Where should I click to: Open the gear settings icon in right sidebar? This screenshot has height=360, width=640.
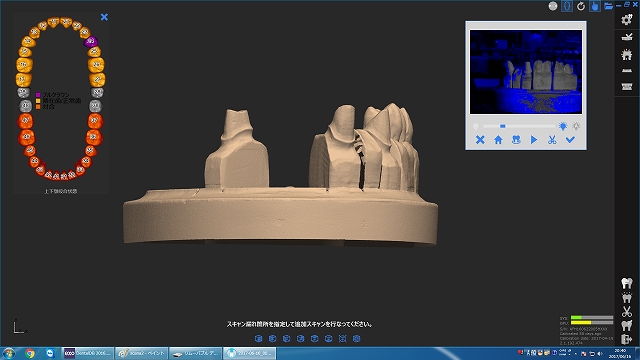coord(627,19)
